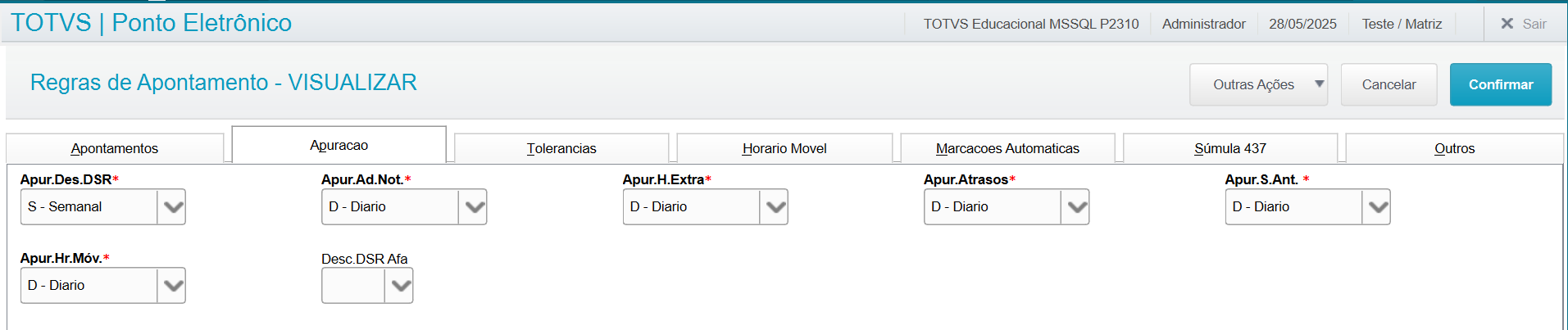Expand the Apur.Des.DSR dropdown arrow
Screen dimensions: 1568x330
(172, 207)
